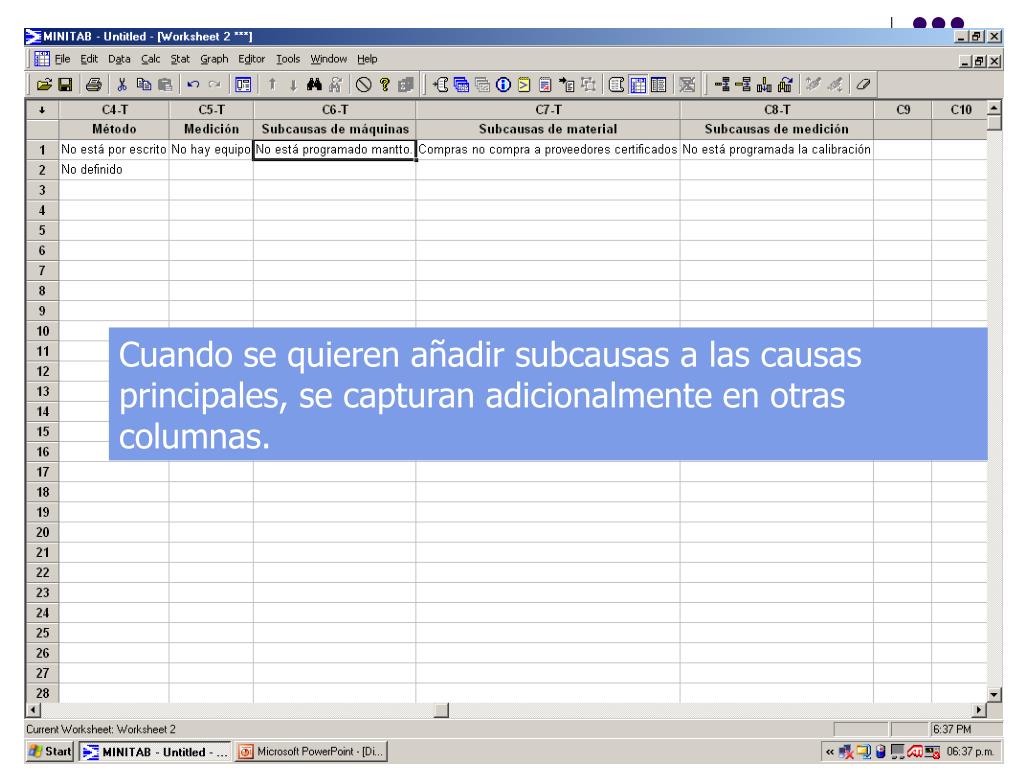Click the 'Medición' column name cell
This screenshot has width=1024, height=768.
(x=211, y=129)
